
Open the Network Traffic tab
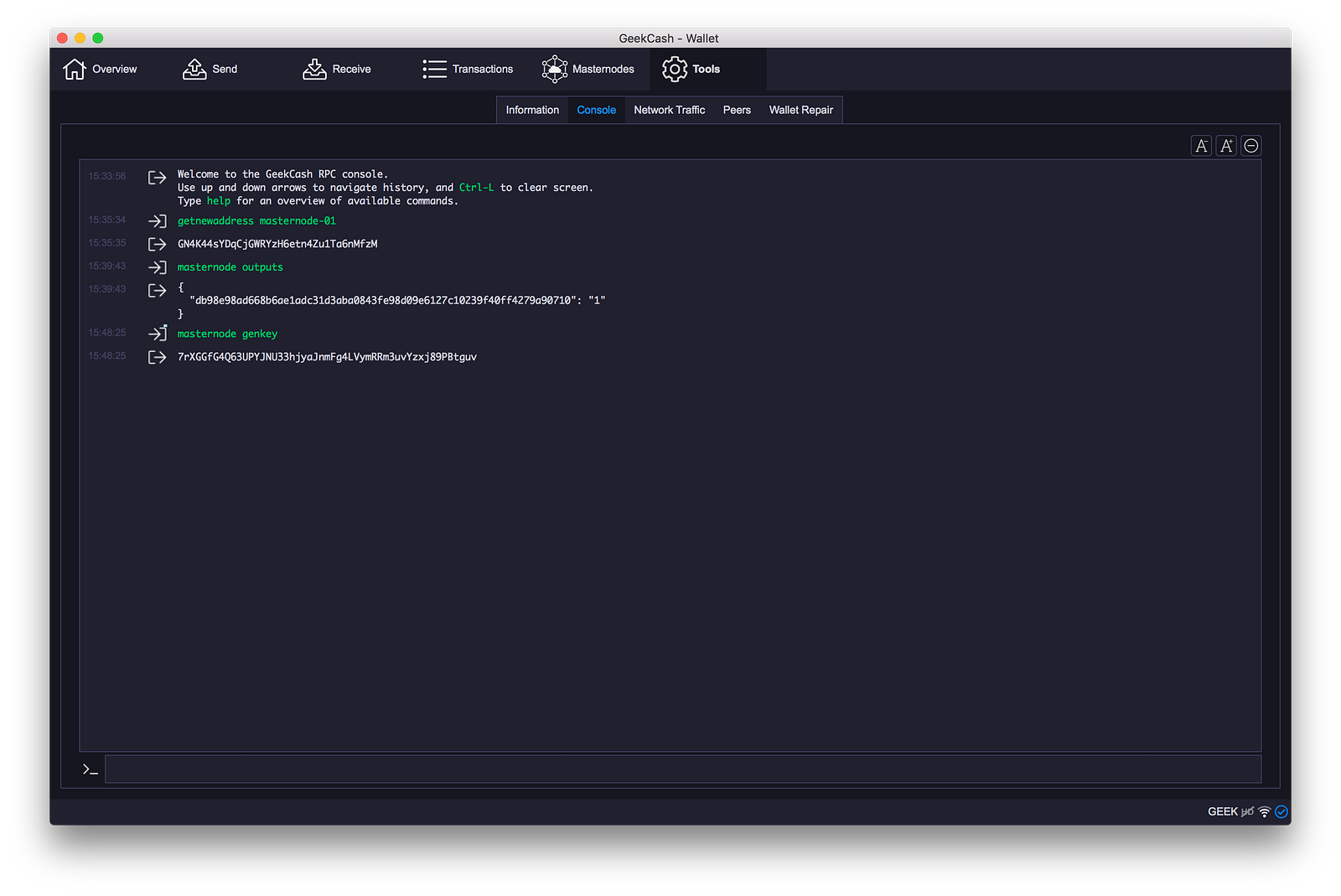tap(669, 110)
